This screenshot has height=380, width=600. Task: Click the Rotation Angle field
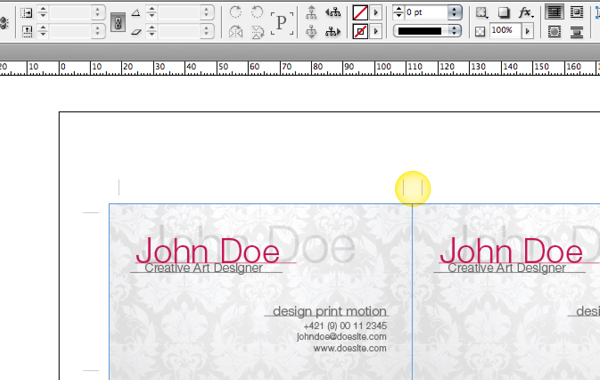180,13
